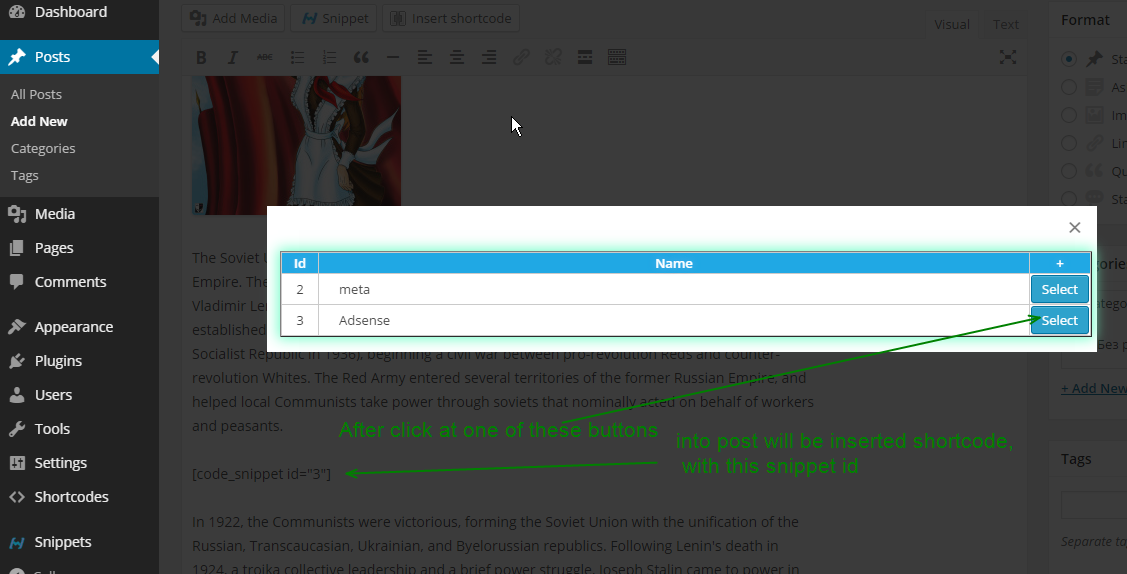Remove link icon in toolbar
Viewport: 1127px width, 574px height.
click(553, 57)
